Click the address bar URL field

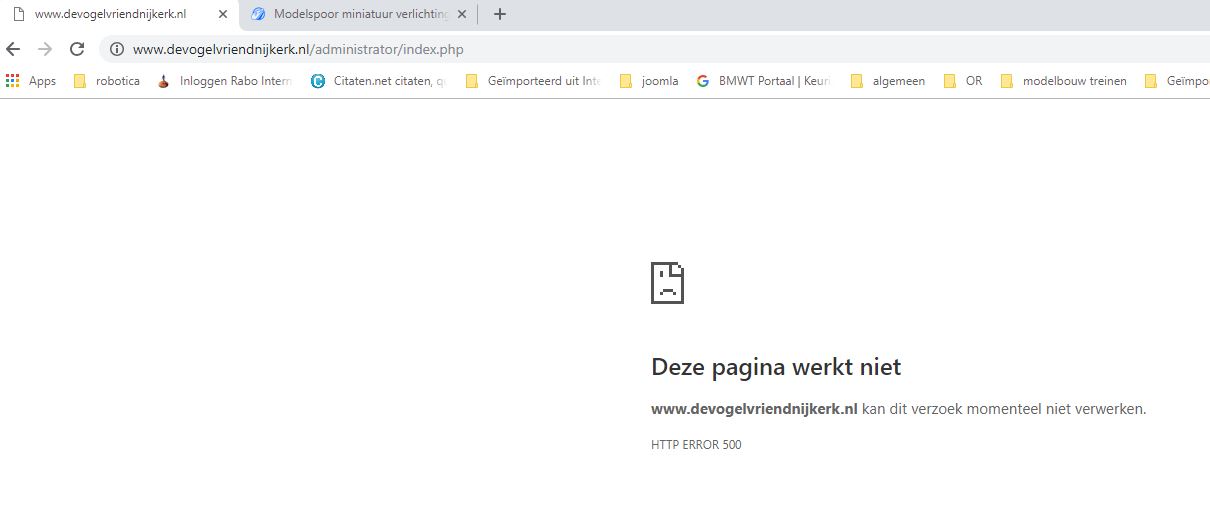[x=600, y=49]
